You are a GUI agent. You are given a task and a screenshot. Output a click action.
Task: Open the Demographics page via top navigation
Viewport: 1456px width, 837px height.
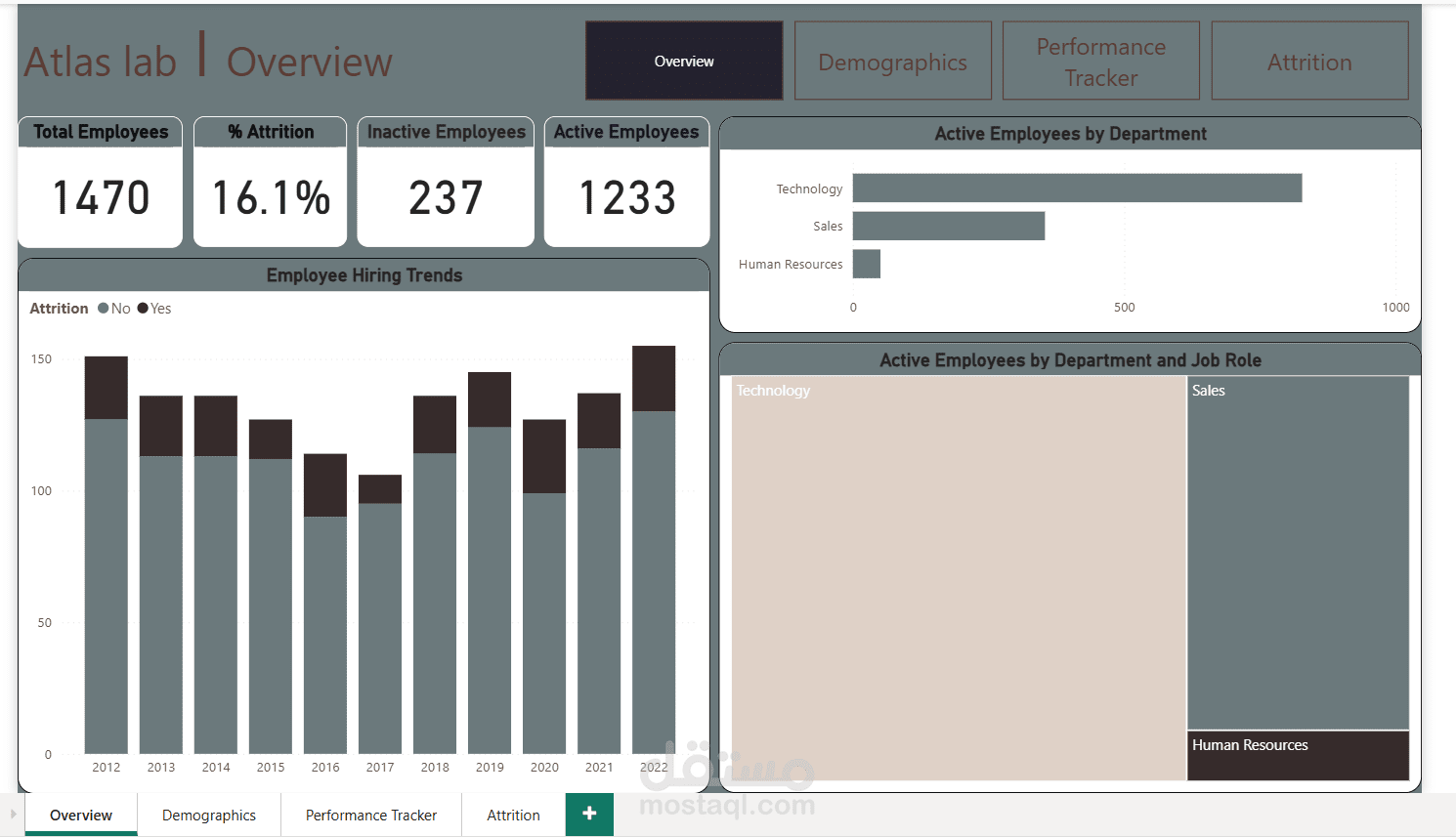point(892,61)
